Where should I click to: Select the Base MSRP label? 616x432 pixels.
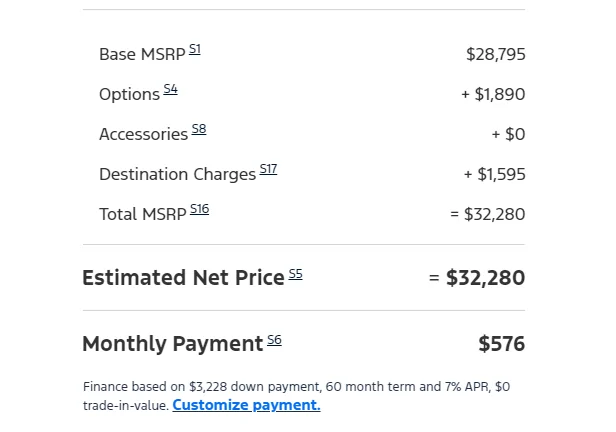142,54
